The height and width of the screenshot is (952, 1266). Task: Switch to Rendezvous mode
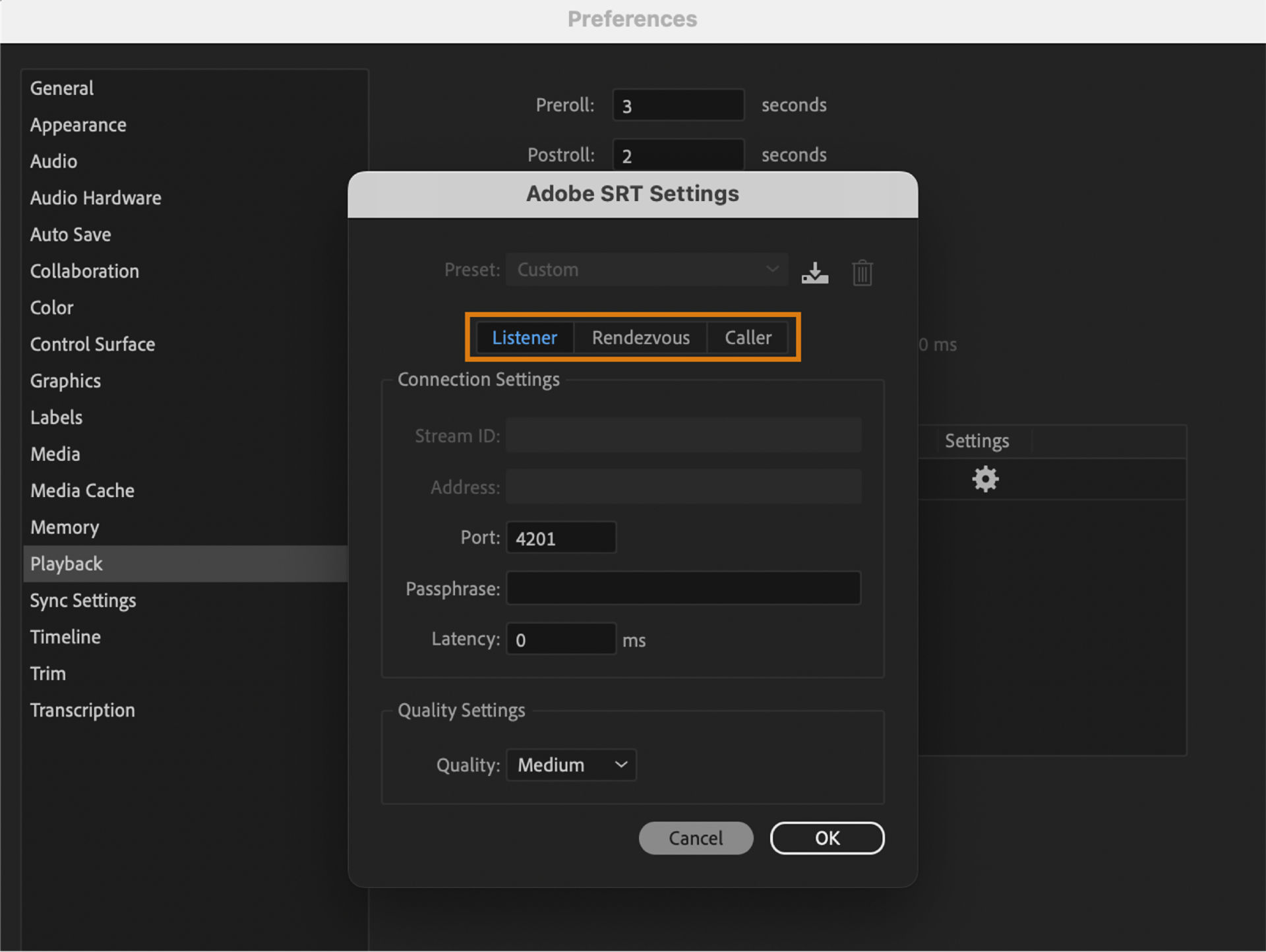(x=640, y=337)
